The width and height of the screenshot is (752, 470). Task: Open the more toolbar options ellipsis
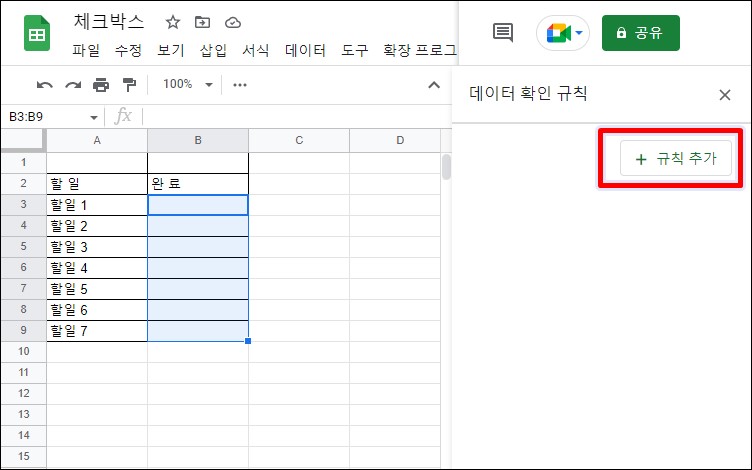click(240, 85)
